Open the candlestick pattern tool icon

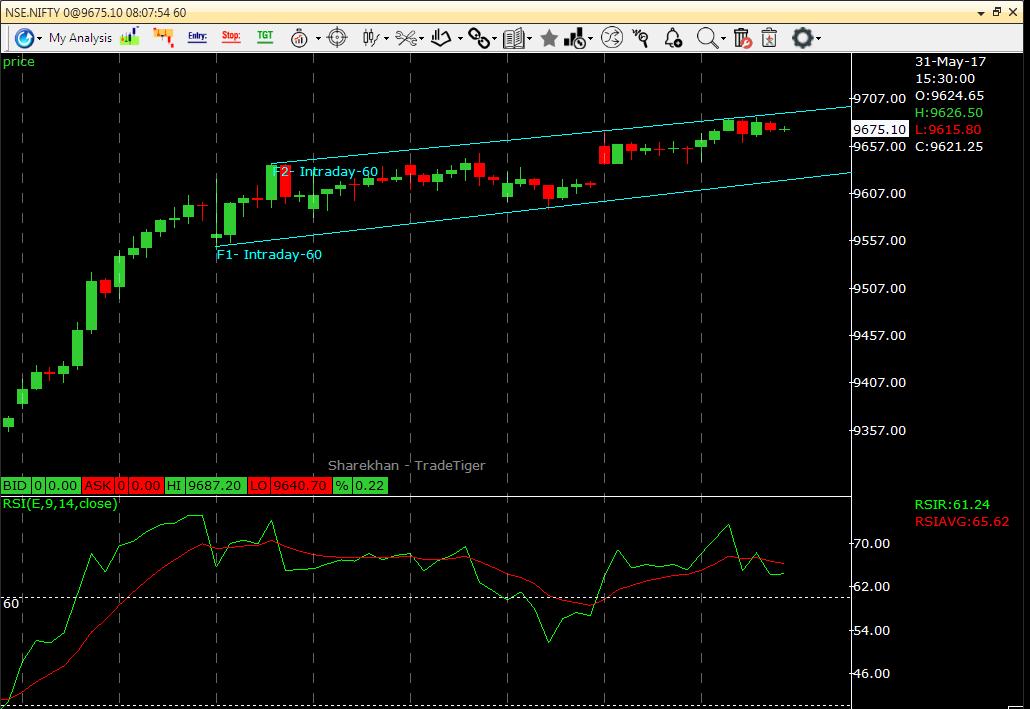(368, 37)
